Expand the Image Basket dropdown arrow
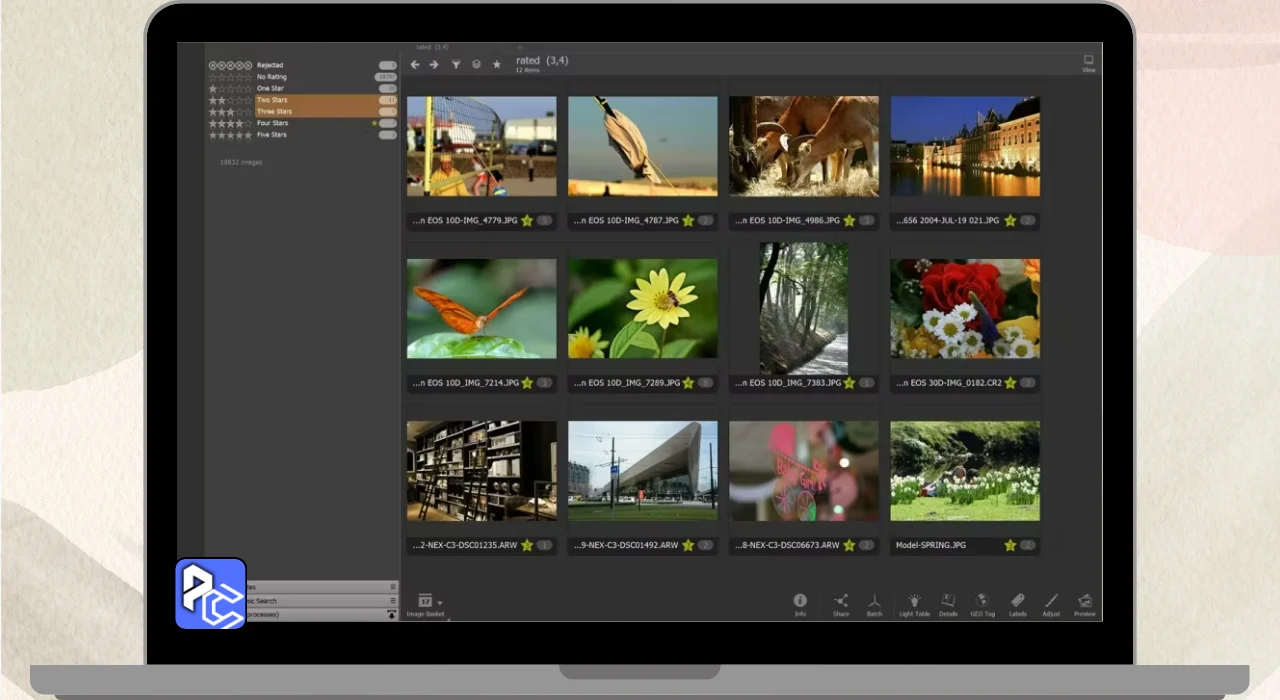Screen dimensions: 1280x700 click(440, 603)
